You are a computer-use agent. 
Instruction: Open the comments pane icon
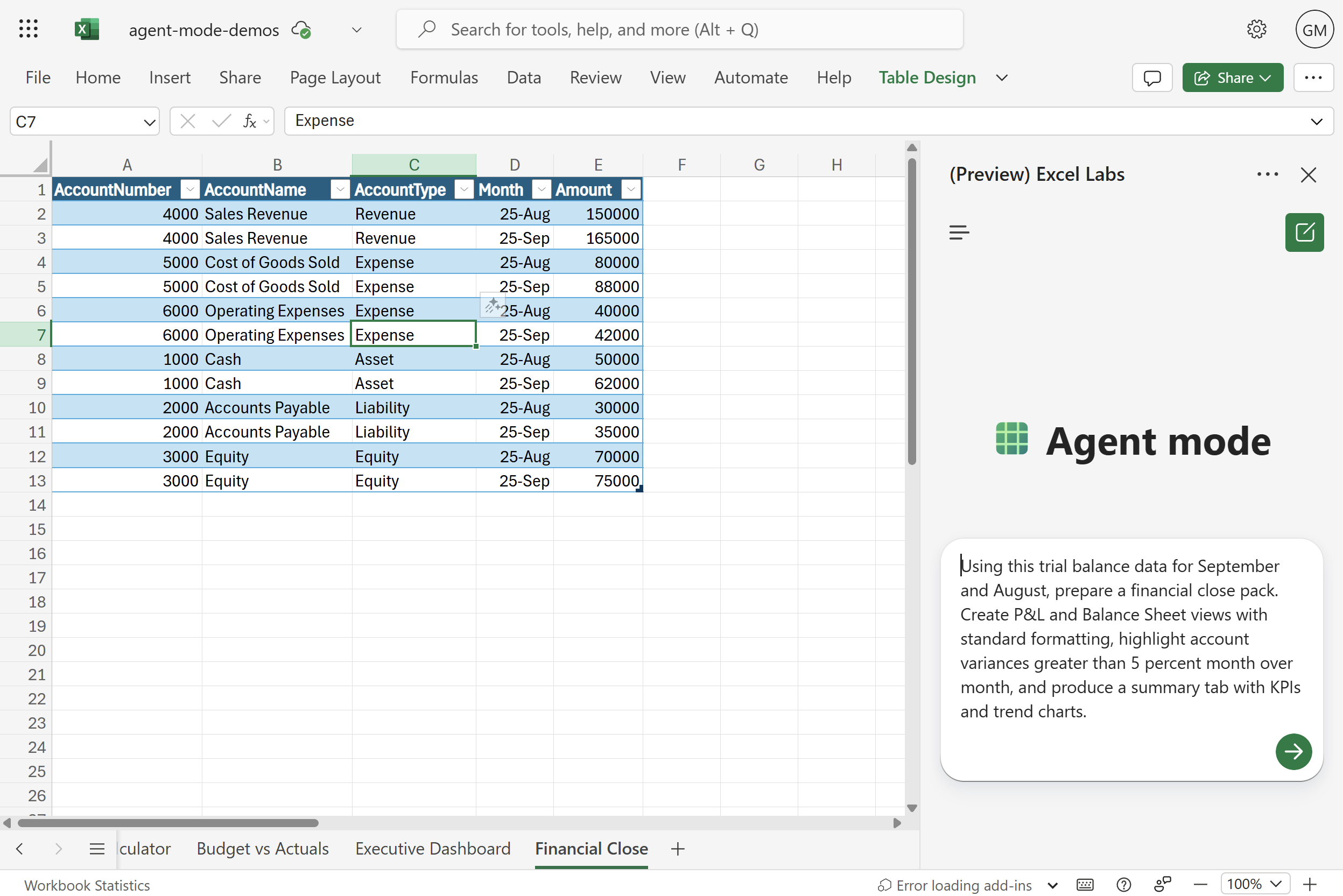point(1151,77)
